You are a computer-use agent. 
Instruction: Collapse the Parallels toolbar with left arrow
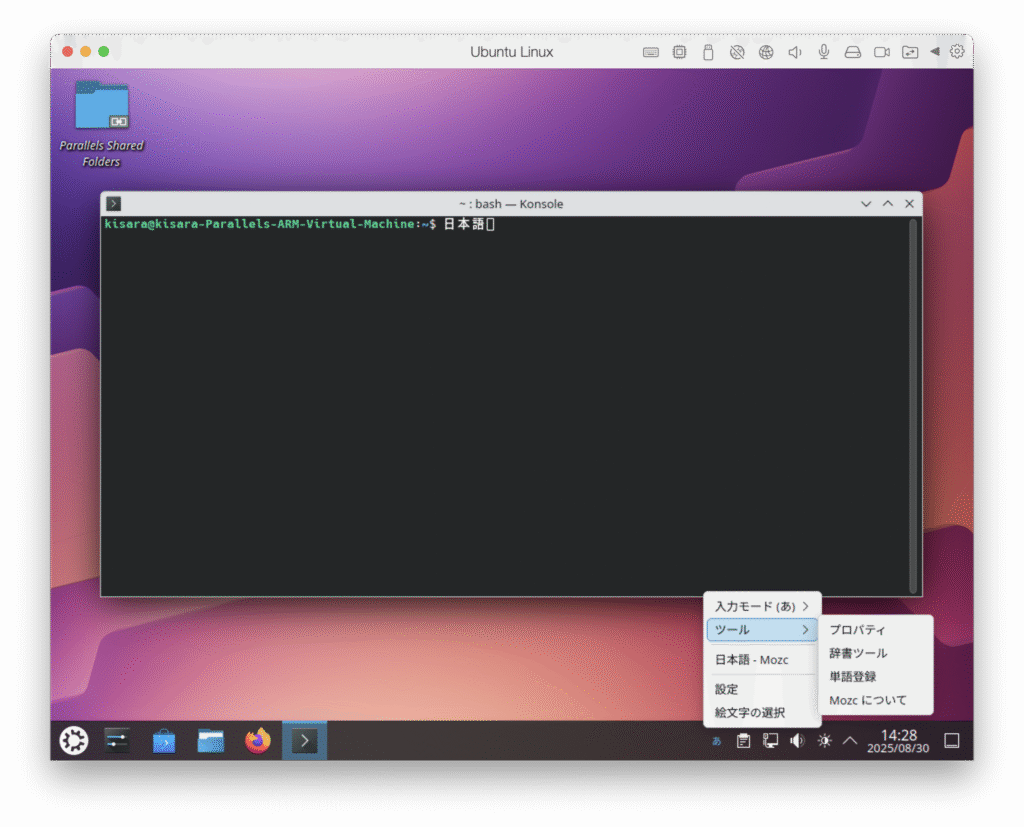click(x=935, y=52)
